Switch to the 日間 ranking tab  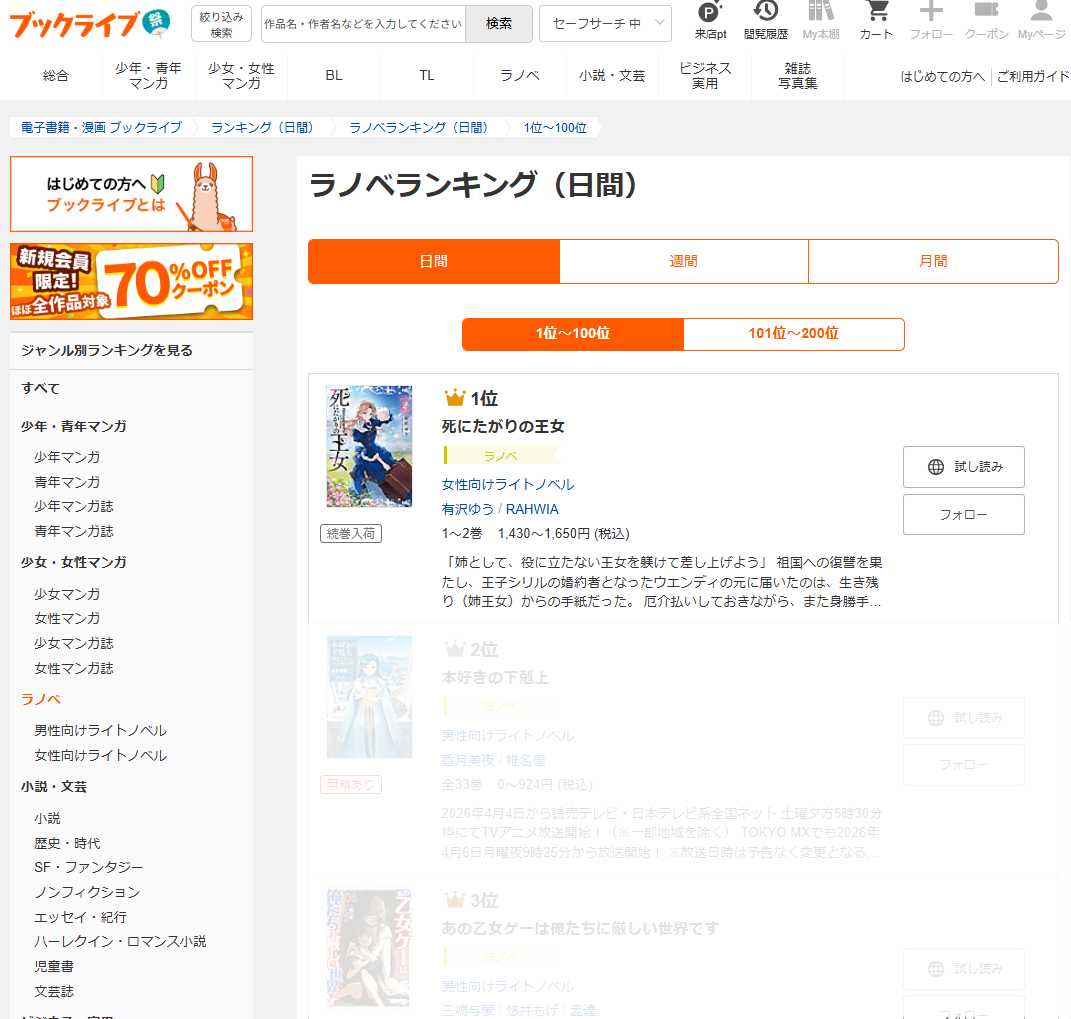[x=434, y=262]
